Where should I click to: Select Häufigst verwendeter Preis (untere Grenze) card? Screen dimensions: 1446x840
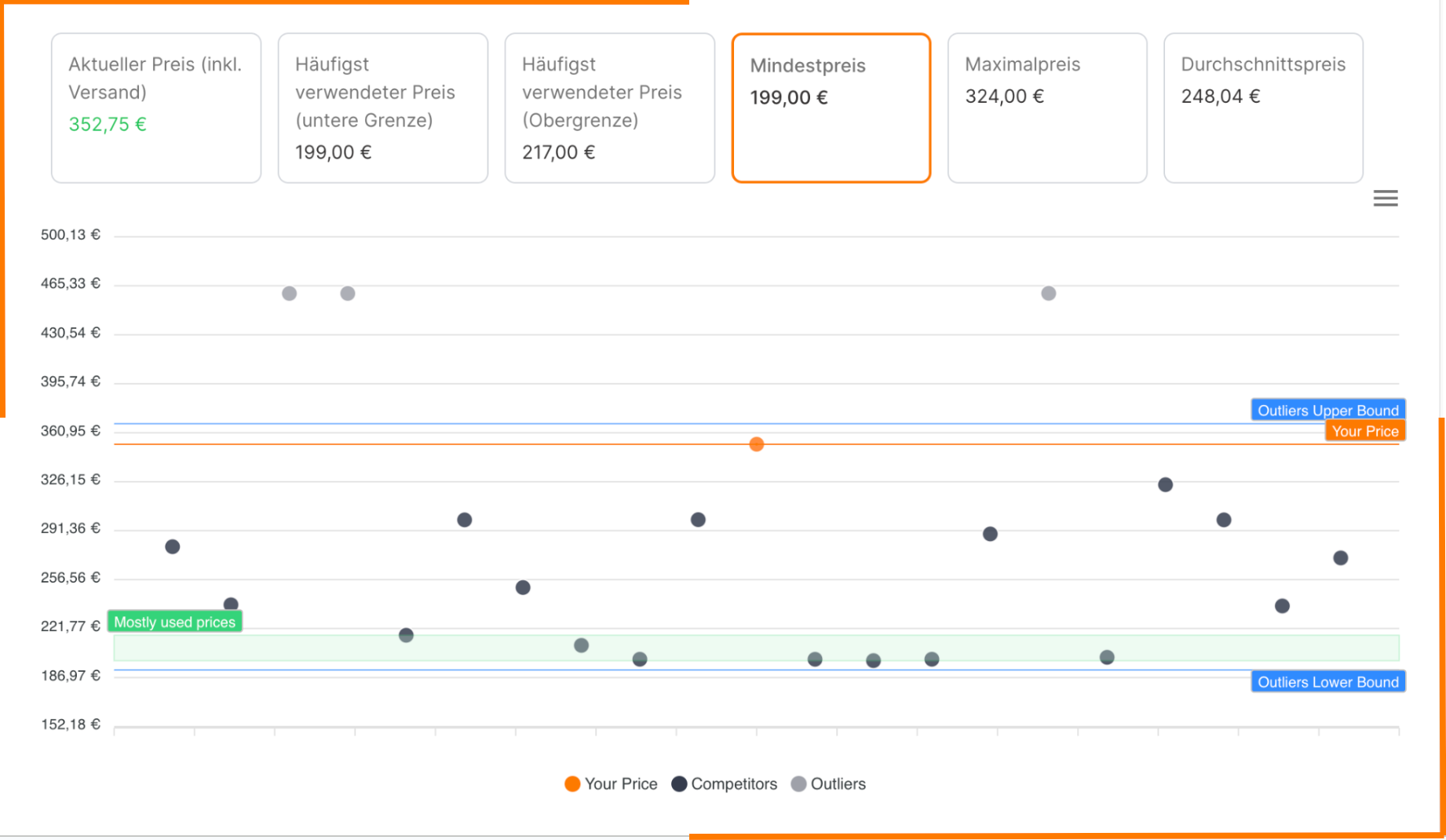click(383, 108)
